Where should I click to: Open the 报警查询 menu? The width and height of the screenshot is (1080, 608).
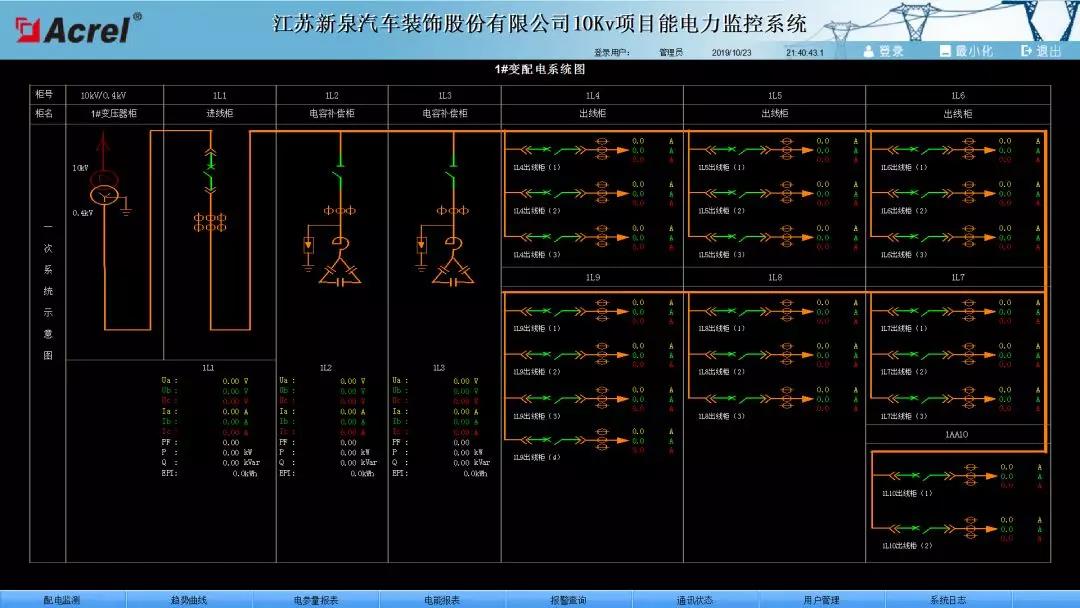[568, 600]
